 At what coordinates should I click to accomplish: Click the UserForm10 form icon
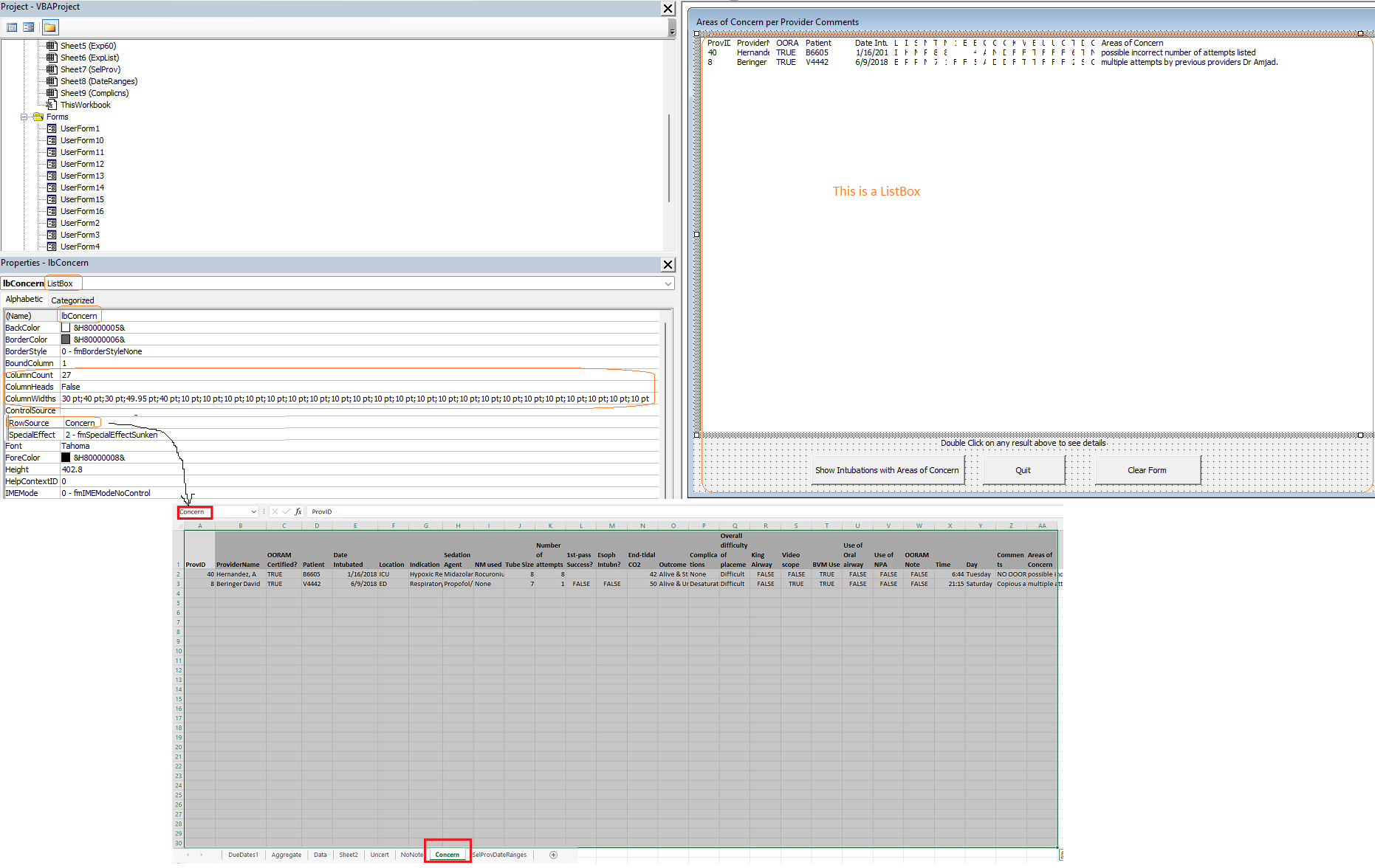click(x=52, y=140)
